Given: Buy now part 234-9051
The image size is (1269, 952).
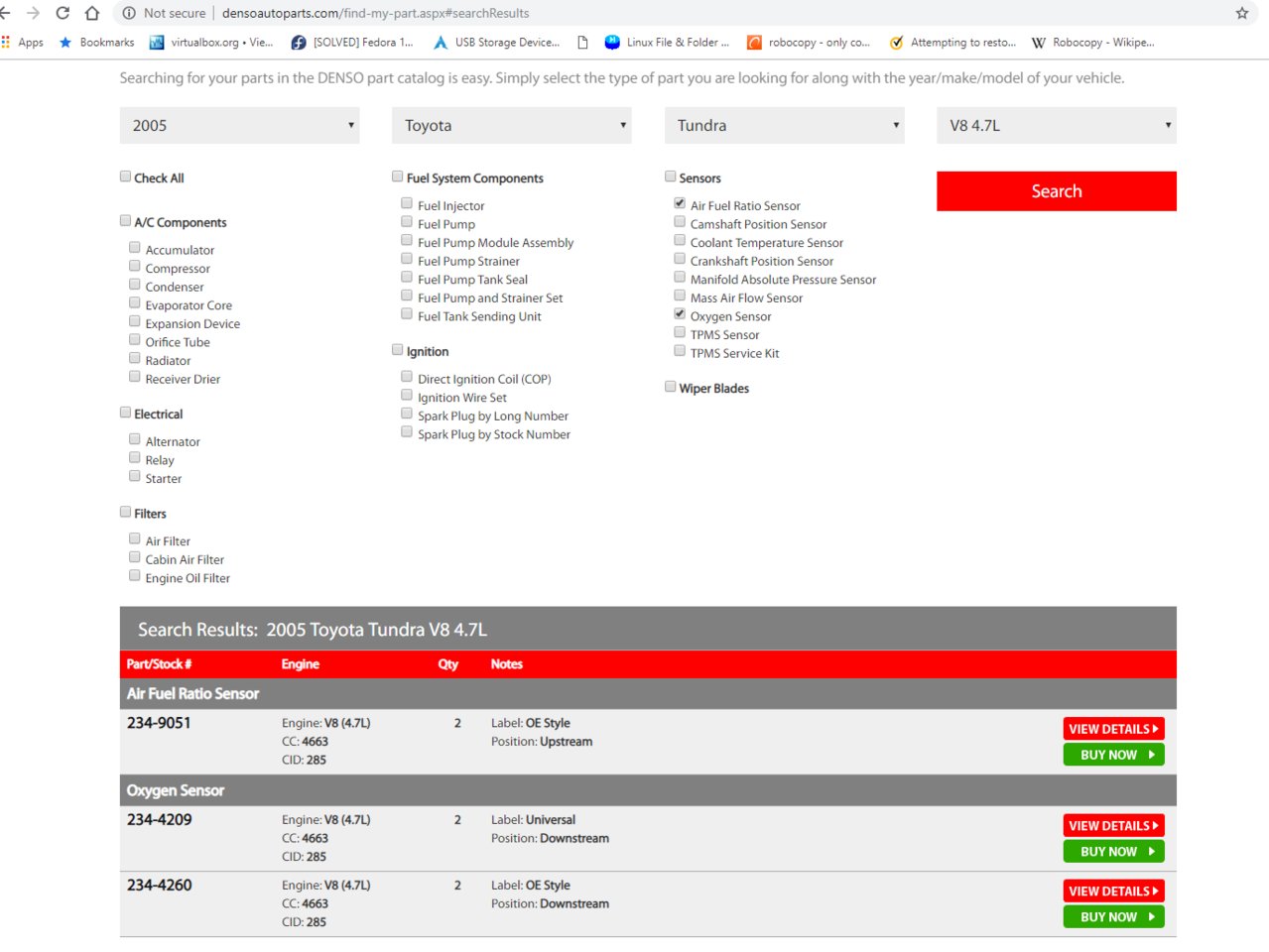Looking at the screenshot, I should click(x=1114, y=755).
